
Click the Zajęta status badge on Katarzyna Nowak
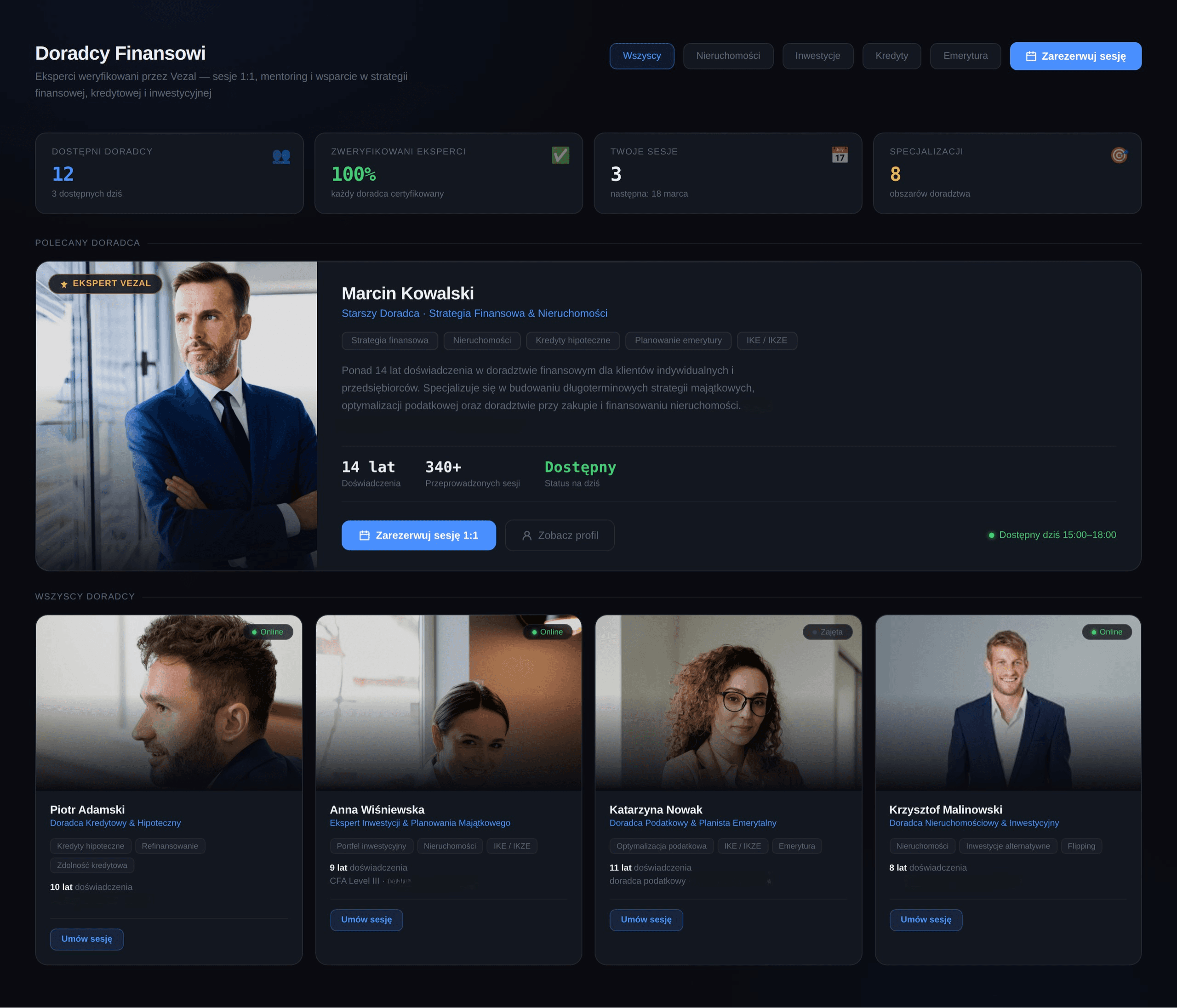click(827, 632)
